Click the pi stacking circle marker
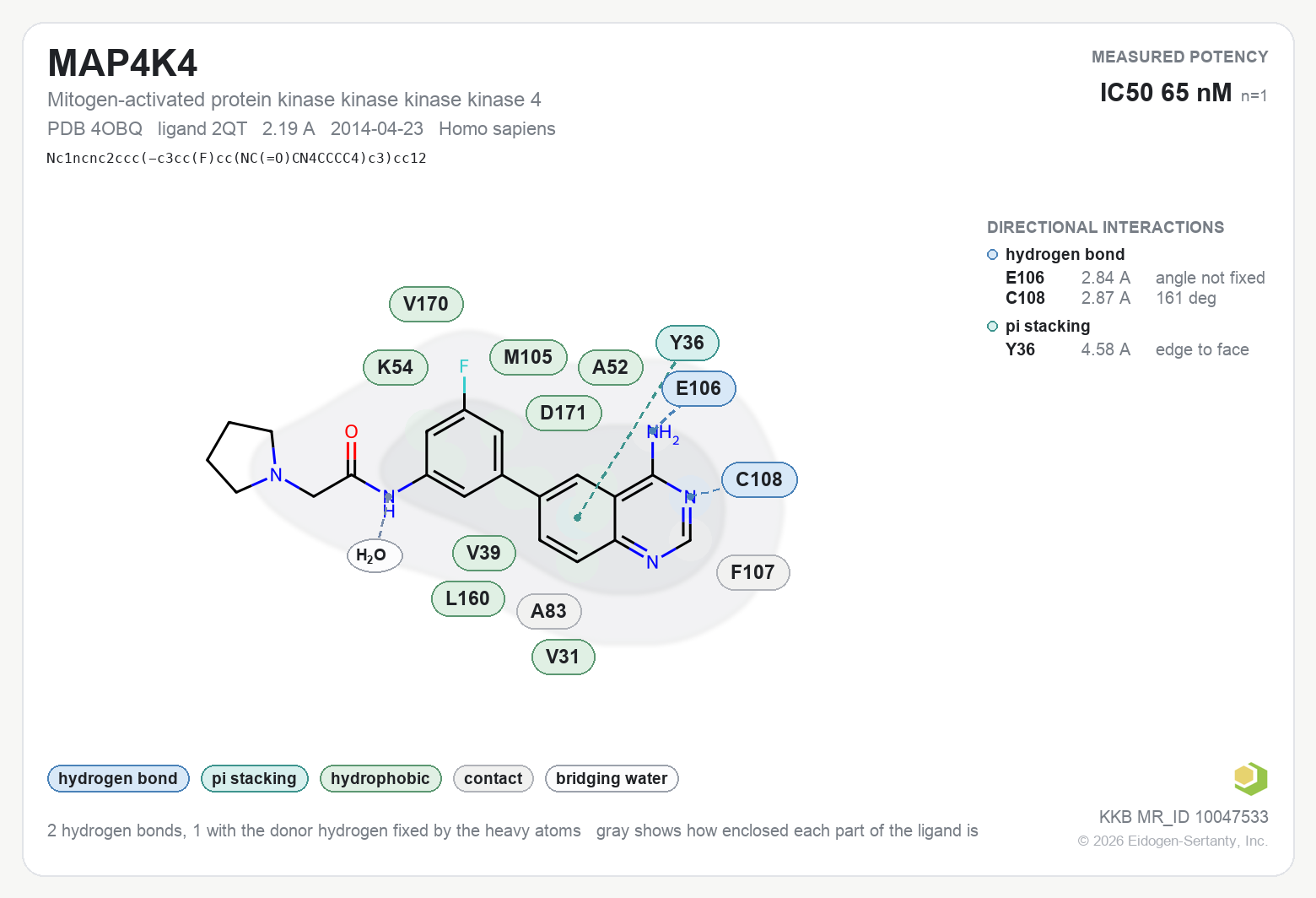Image resolution: width=1316 pixels, height=898 pixels. pos(993,326)
